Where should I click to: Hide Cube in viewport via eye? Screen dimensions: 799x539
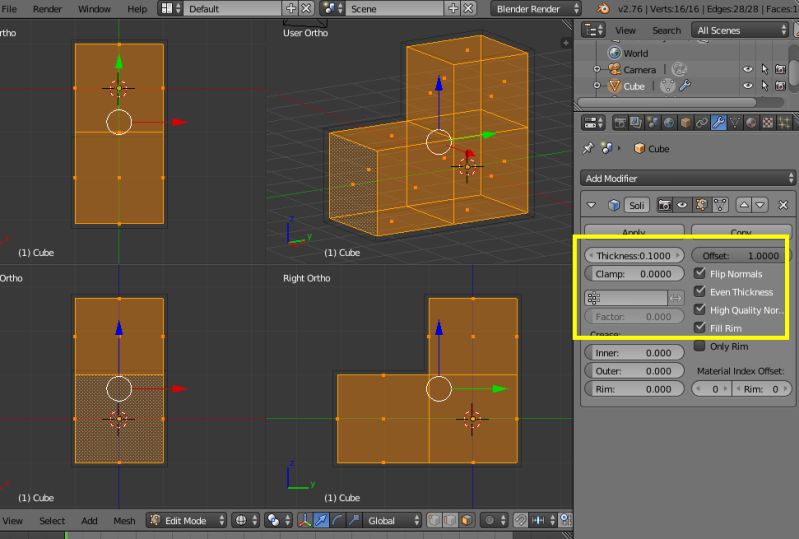point(748,86)
